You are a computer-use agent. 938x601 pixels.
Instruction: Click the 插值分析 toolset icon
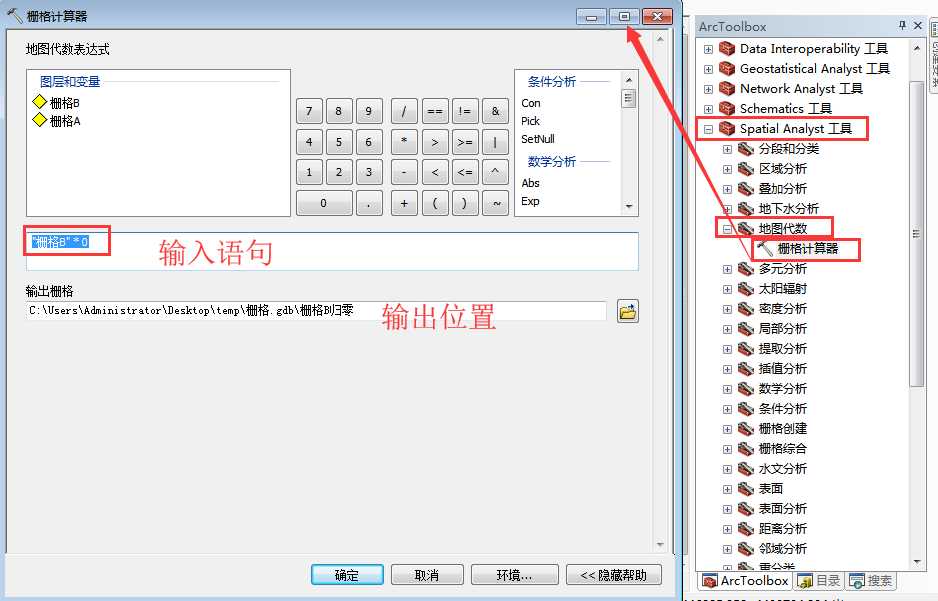tap(745, 369)
